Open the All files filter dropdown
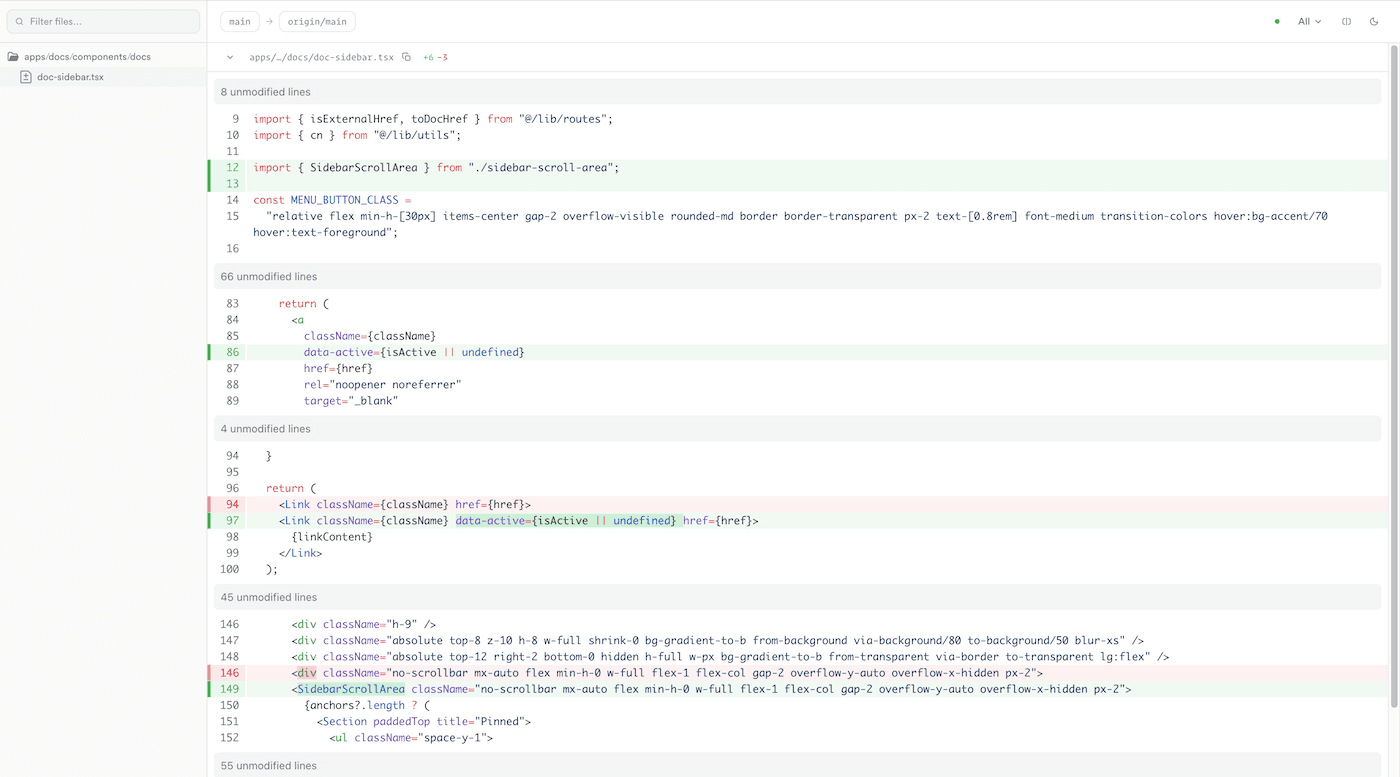The height and width of the screenshot is (777, 1400). (x=1309, y=20)
